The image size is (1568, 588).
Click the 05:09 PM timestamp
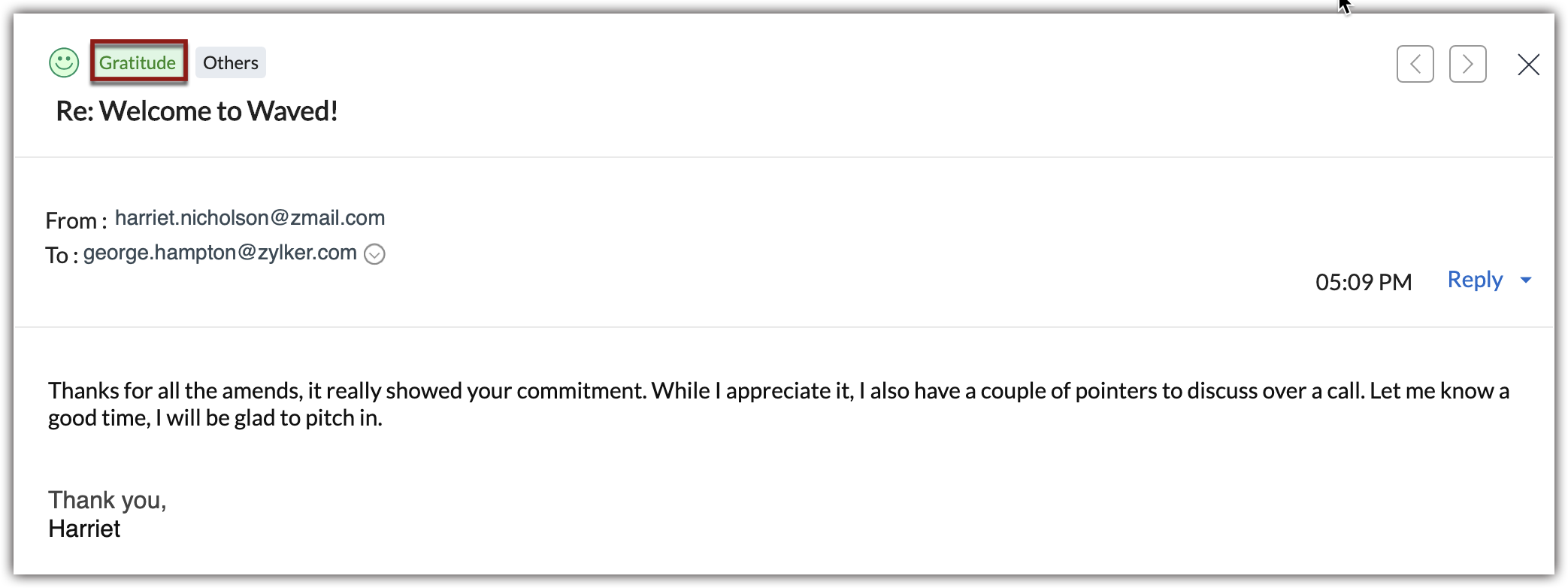(1363, 282)
